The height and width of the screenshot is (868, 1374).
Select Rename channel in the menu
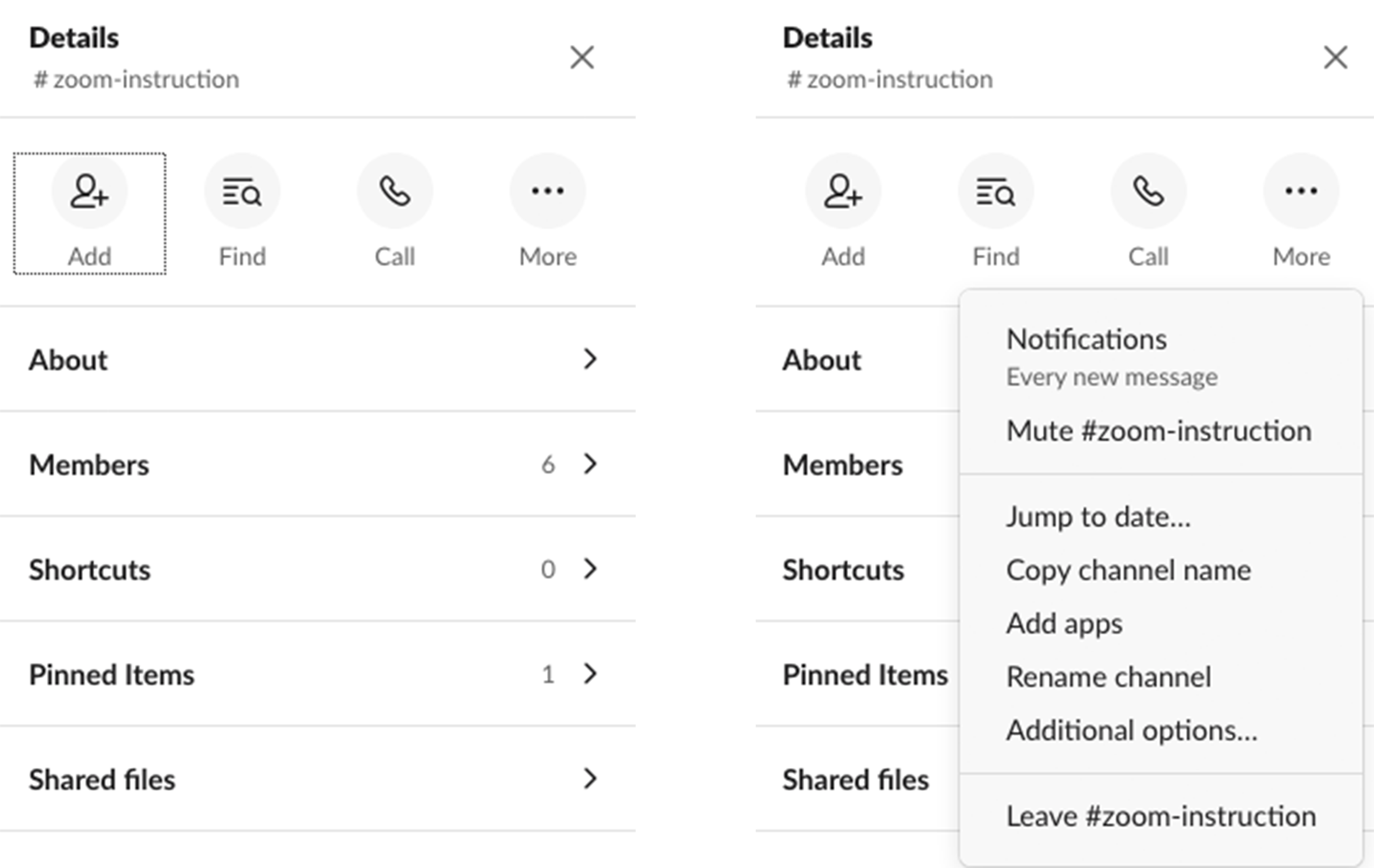tap(1161, 677)
